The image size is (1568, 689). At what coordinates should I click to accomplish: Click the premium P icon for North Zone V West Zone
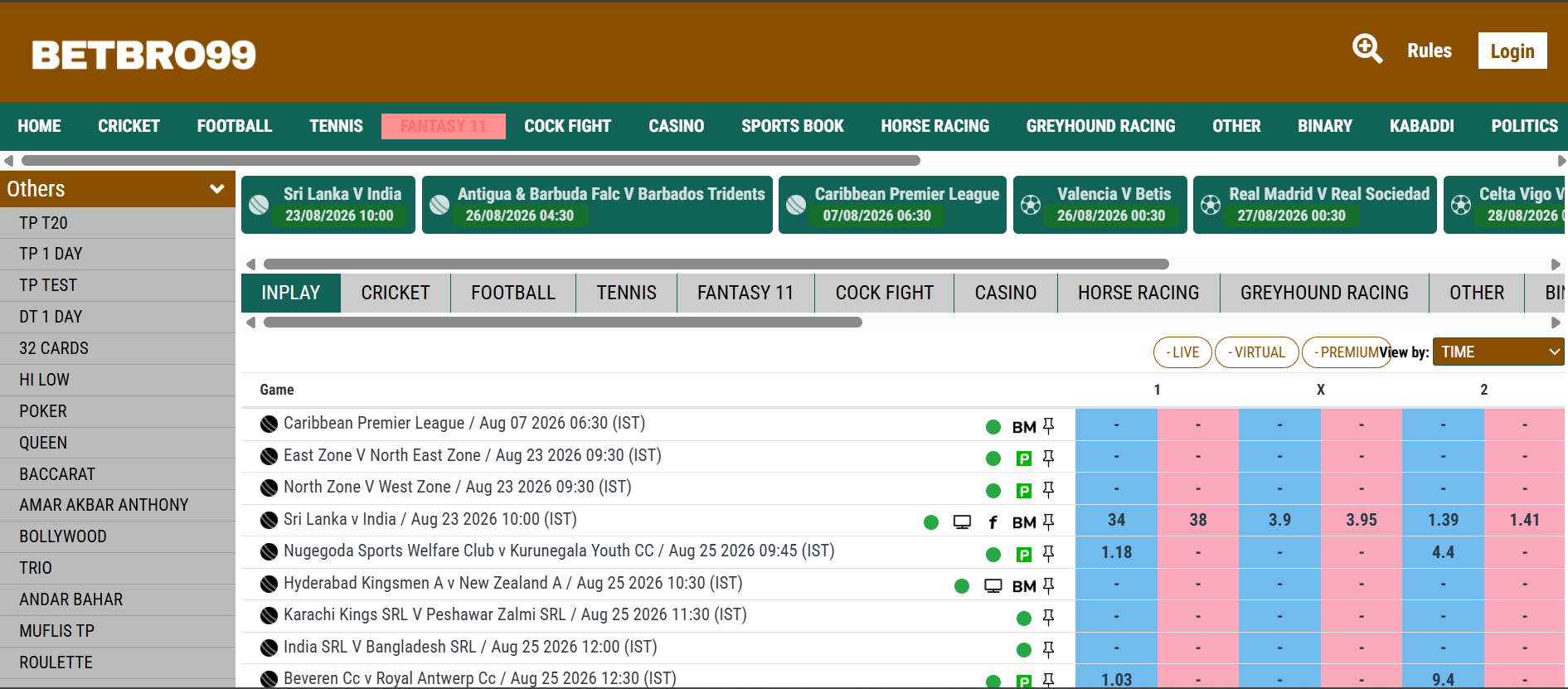click(x=1024, y=490)
